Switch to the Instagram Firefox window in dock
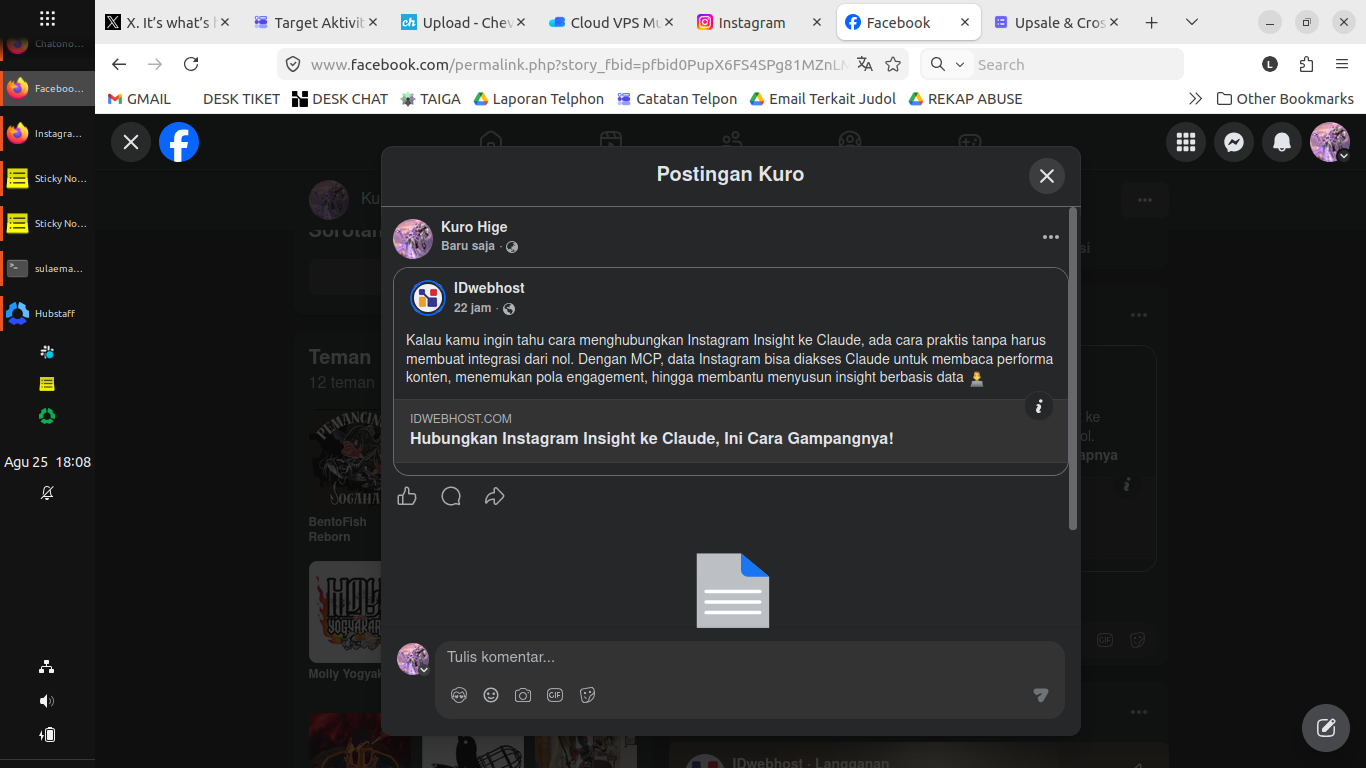This screenshot has width=1366, height=768. tap(47, 133)
